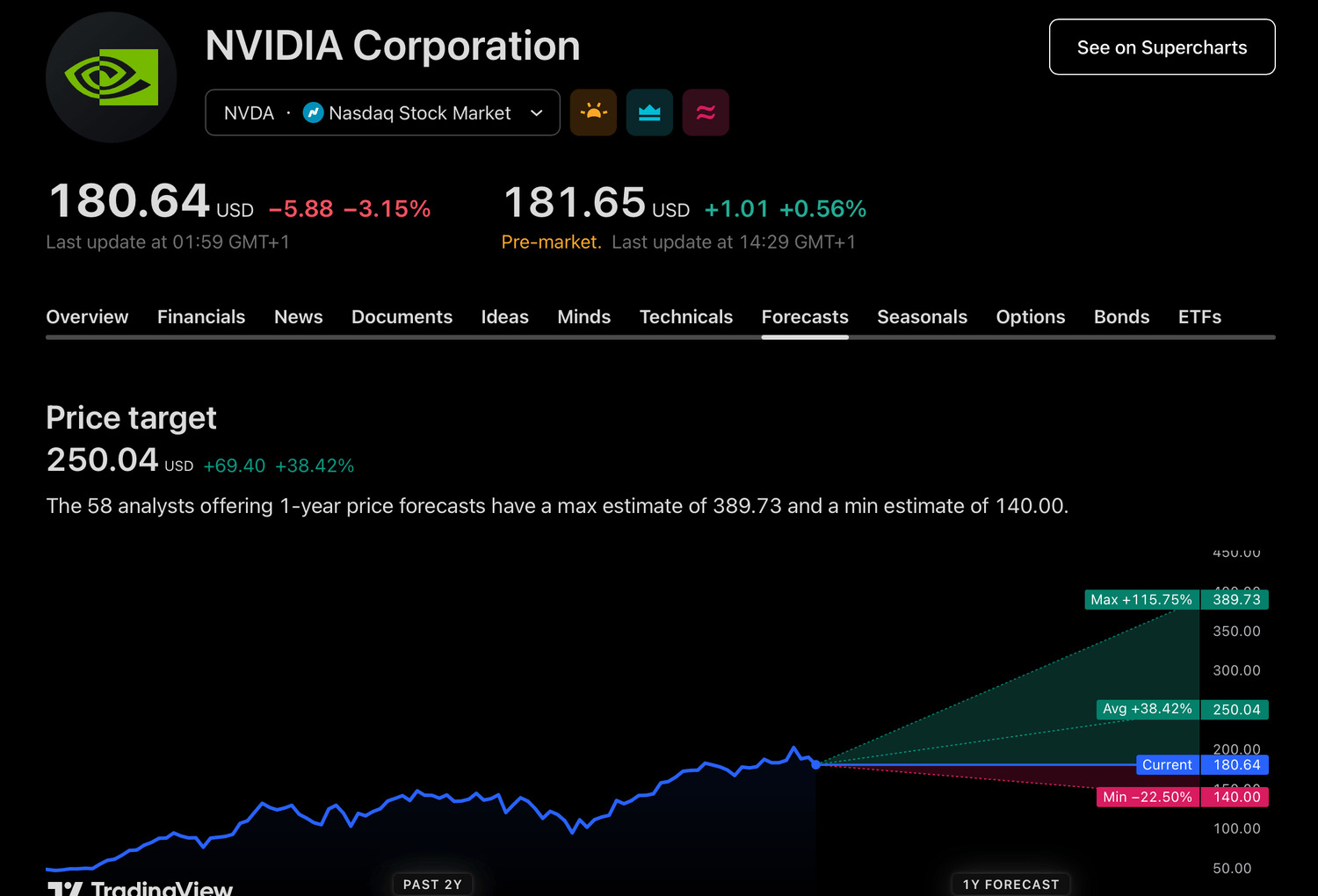This screenshot has height=896, width=1318.
Task: Go to the Technicals tab
Action: coord(685,317)
